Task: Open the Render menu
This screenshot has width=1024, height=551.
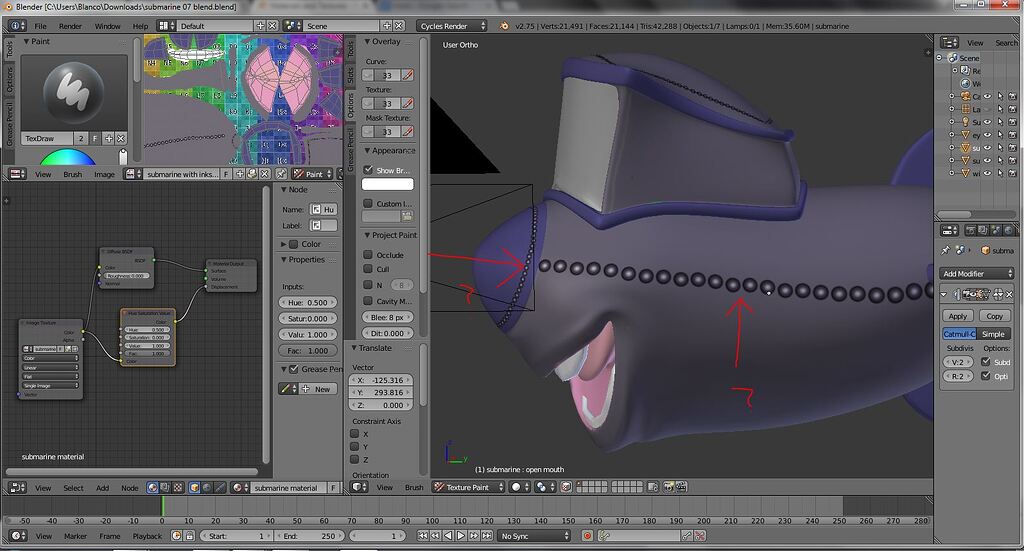Action: [x=71, y=26]
